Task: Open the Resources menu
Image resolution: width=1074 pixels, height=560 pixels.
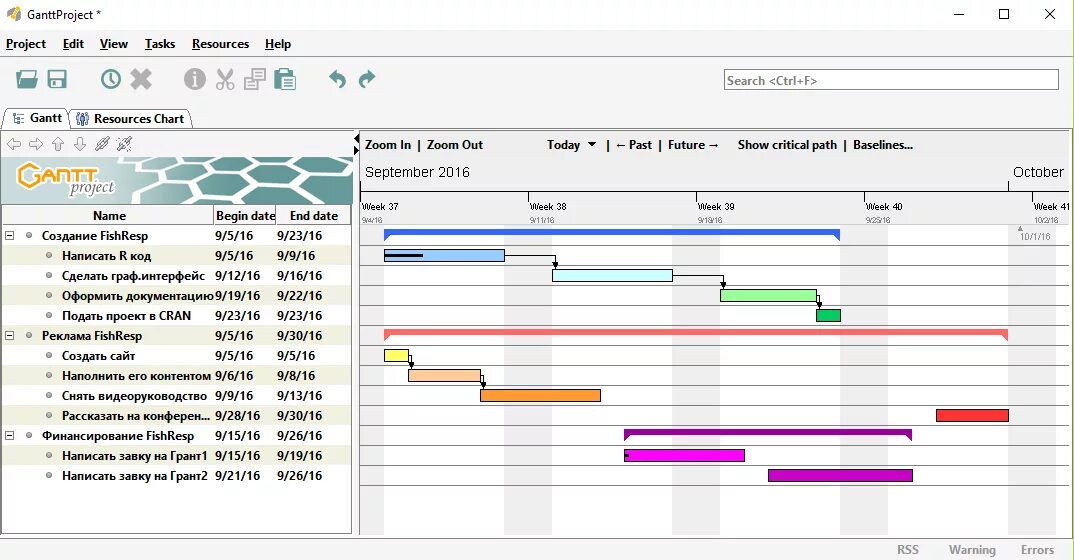Action: pyautogui.click(x=221, y=44)
